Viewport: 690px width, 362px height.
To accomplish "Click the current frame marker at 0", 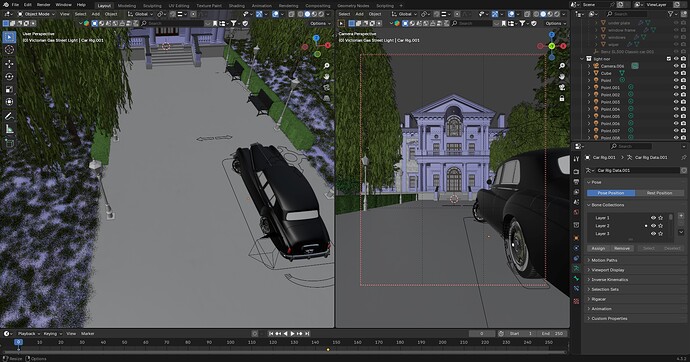I will pos(18,342).
